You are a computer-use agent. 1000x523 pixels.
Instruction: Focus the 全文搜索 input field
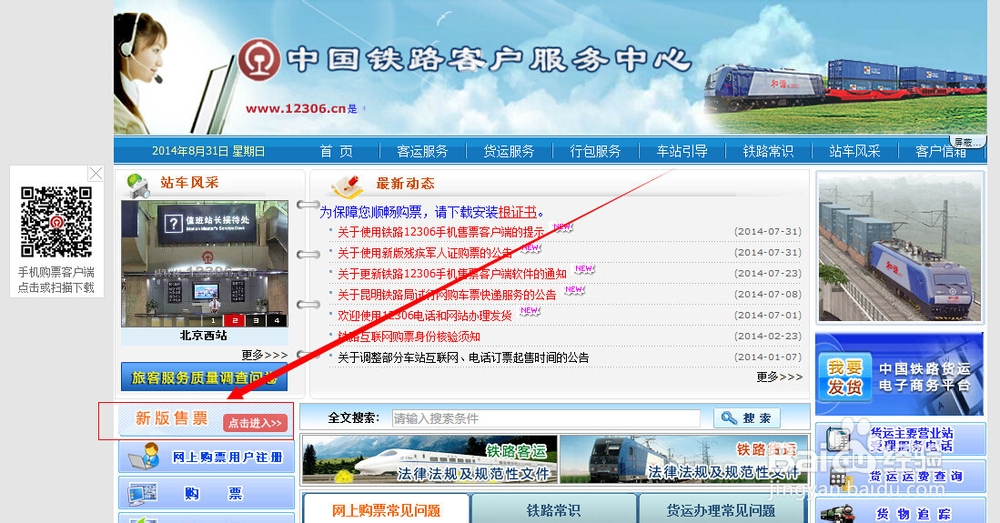(x=546, y=418)
